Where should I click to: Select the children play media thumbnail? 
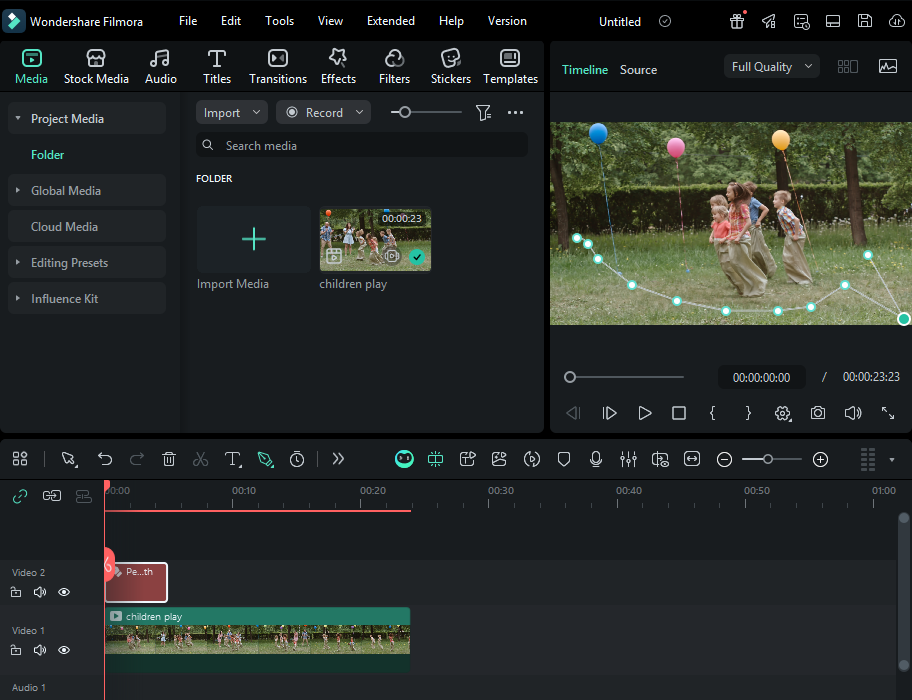pos(375,240)
